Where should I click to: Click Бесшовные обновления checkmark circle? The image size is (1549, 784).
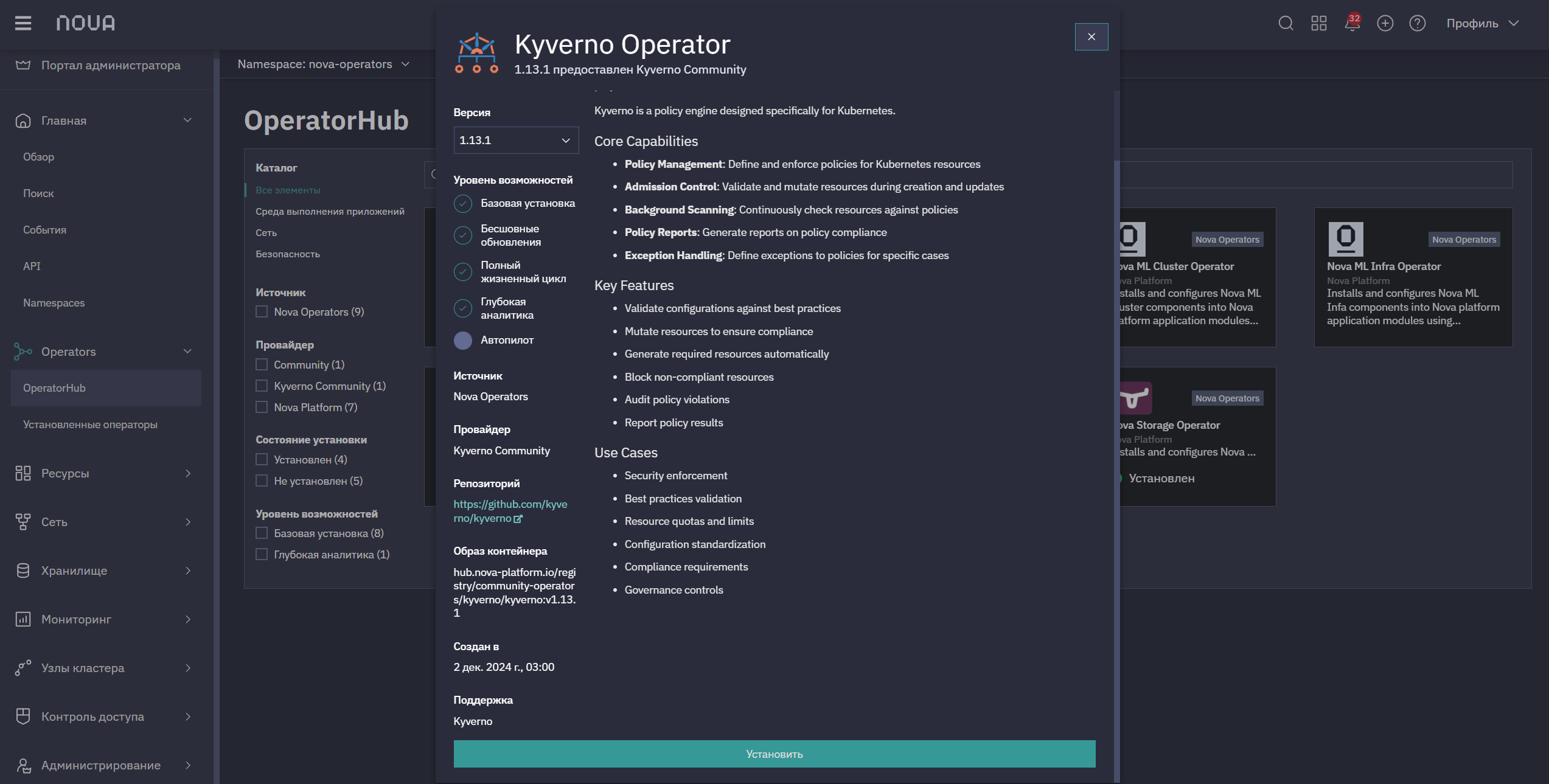tap(463, 235)
